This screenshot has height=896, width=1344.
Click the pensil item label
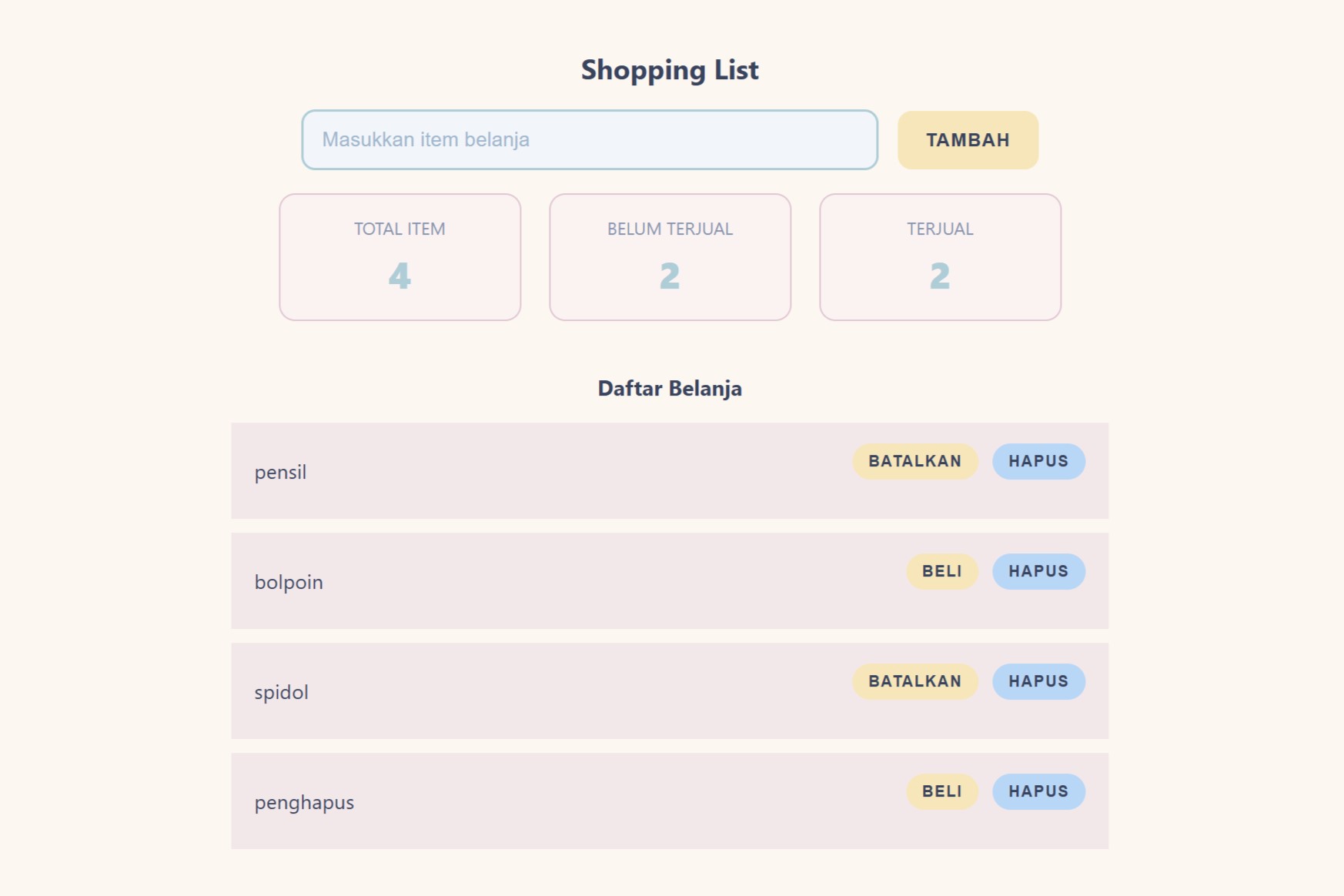pos(280,472)
